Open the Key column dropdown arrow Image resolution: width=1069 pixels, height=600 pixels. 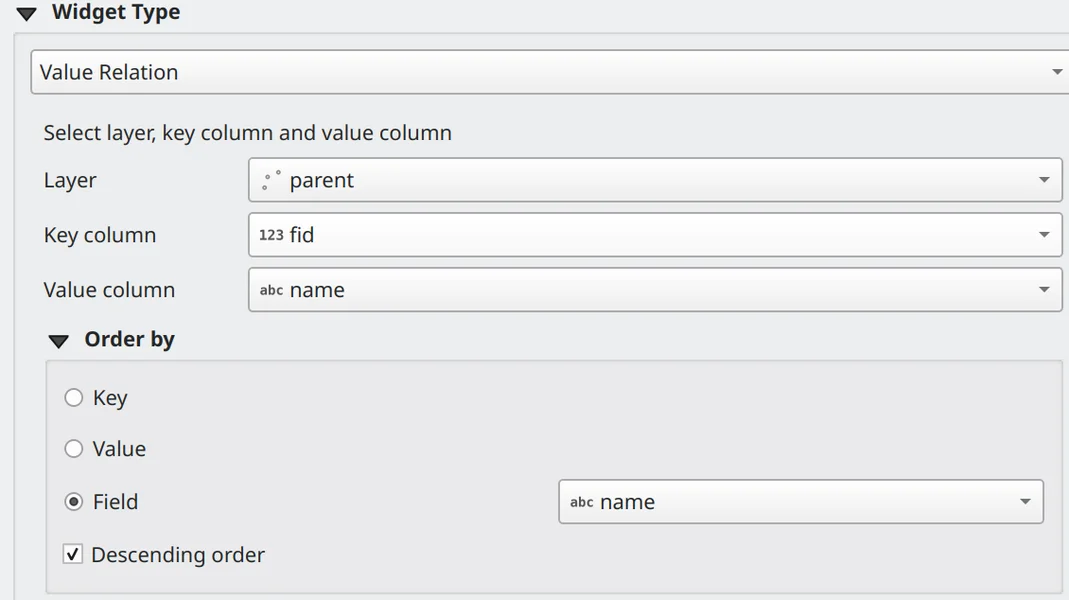coord(1043,235)
